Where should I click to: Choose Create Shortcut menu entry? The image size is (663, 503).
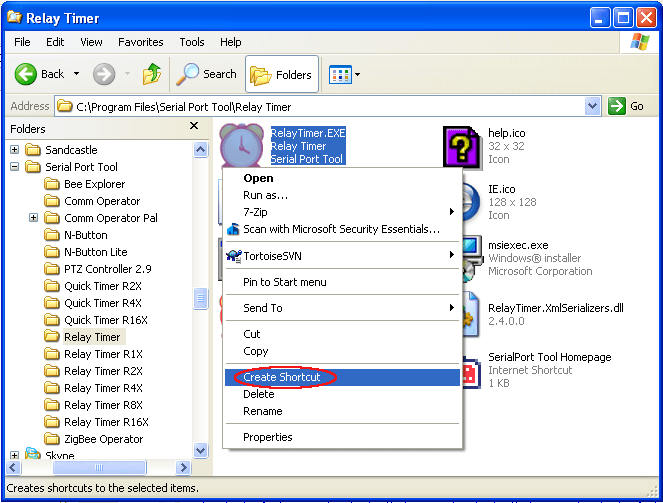tap(342, 377)
